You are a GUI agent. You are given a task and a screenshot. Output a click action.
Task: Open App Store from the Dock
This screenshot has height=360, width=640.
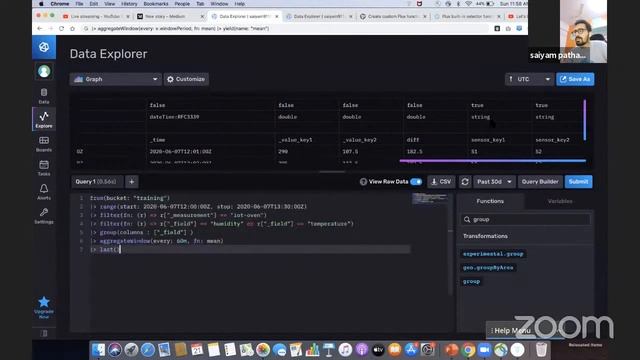click(x=411, y=350)
